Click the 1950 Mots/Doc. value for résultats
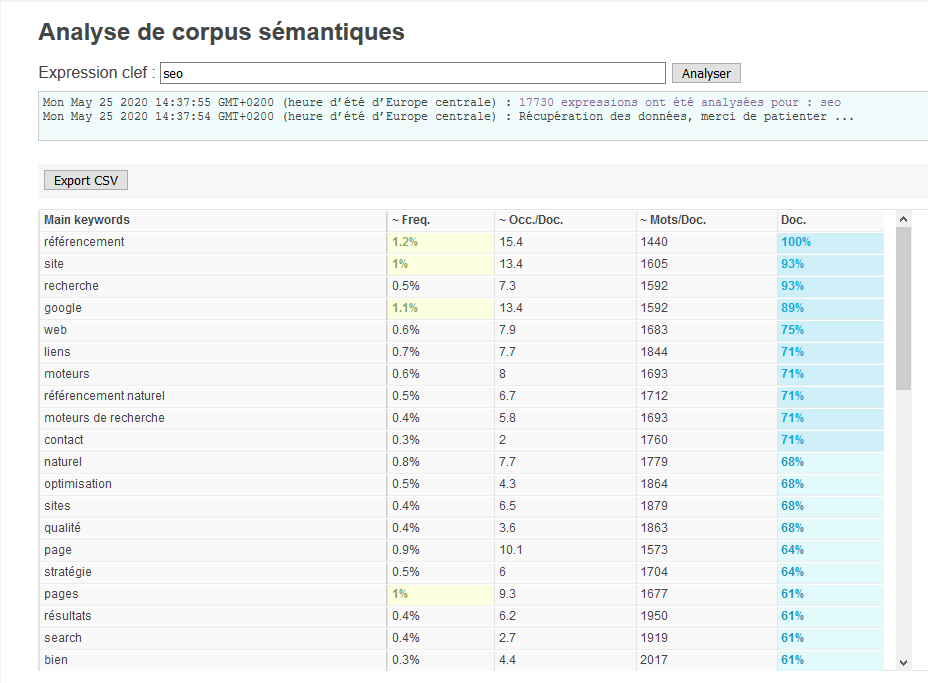This screenshot has height=683, width=928. [654, 616]
